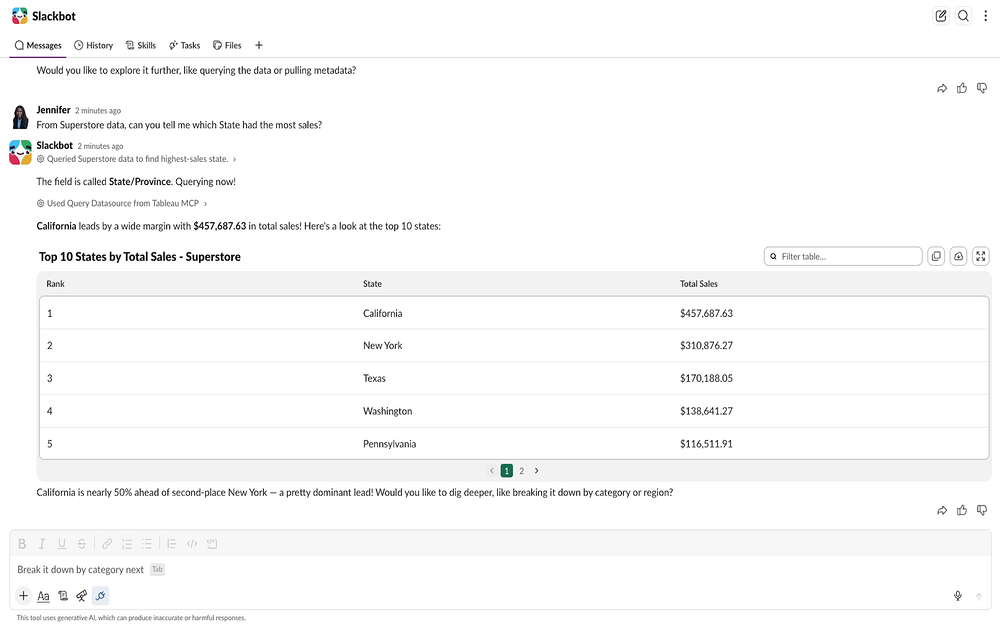The image size is (1000, 625).
Task: Add a new tab with plus icon
Action: 259,45
